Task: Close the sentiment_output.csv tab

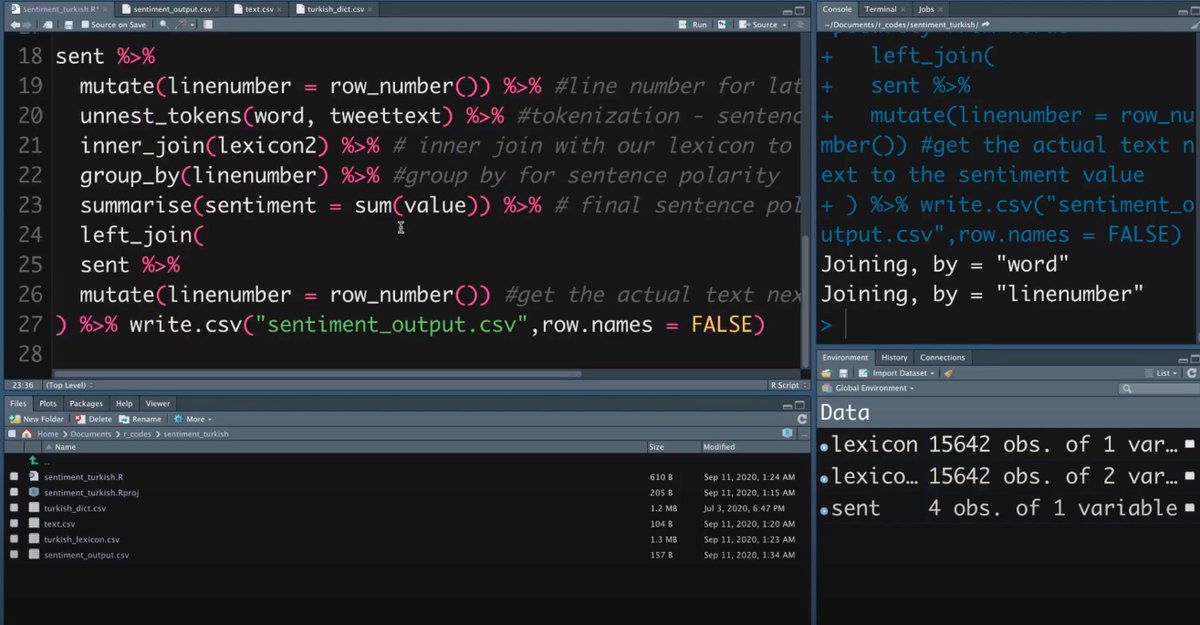Action: point(219,9)
